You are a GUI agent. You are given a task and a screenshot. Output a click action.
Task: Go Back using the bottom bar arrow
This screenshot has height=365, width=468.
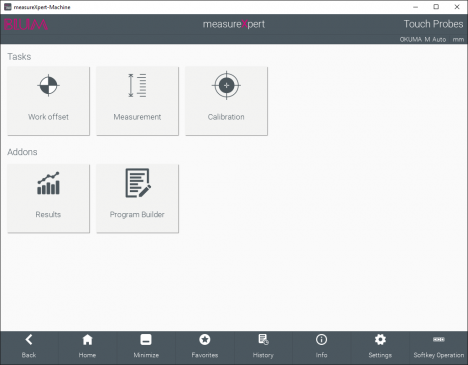point(29,347)
